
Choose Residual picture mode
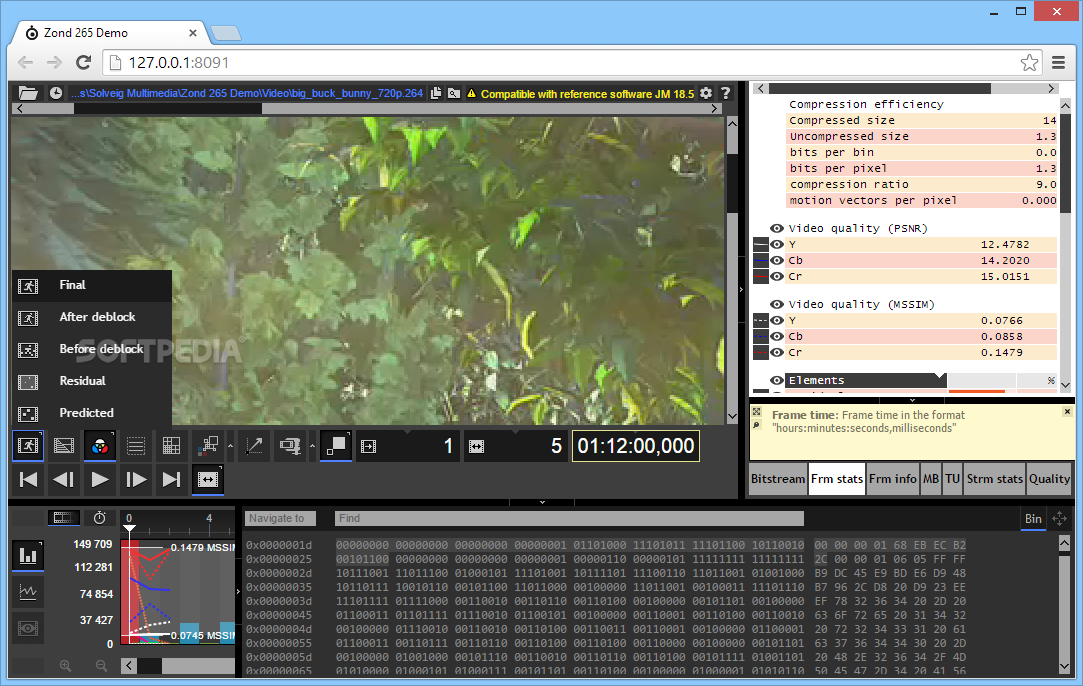(x=92, y=381)
